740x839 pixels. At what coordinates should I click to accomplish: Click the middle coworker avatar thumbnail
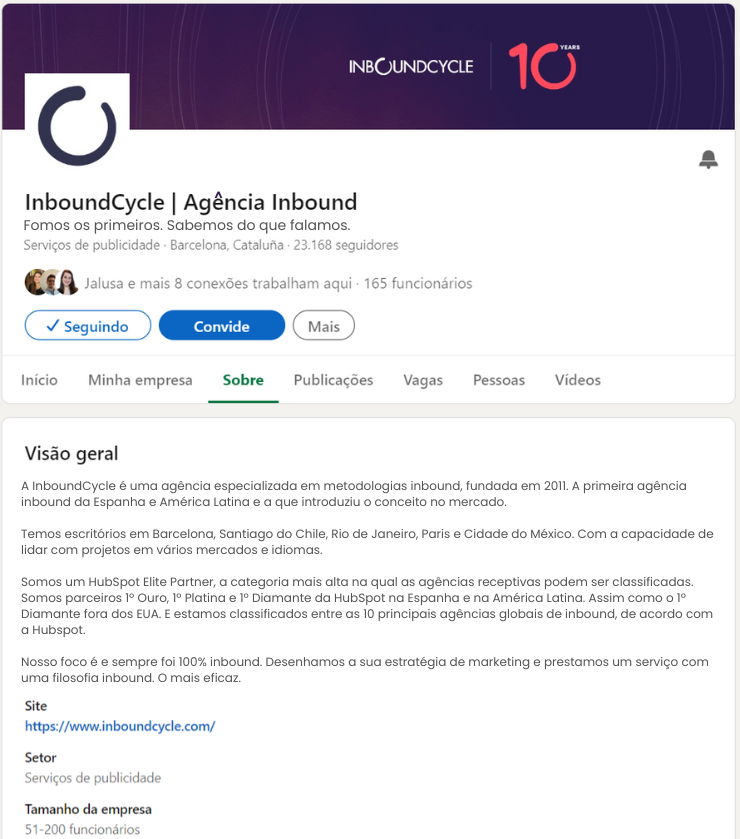coord(50,281)
